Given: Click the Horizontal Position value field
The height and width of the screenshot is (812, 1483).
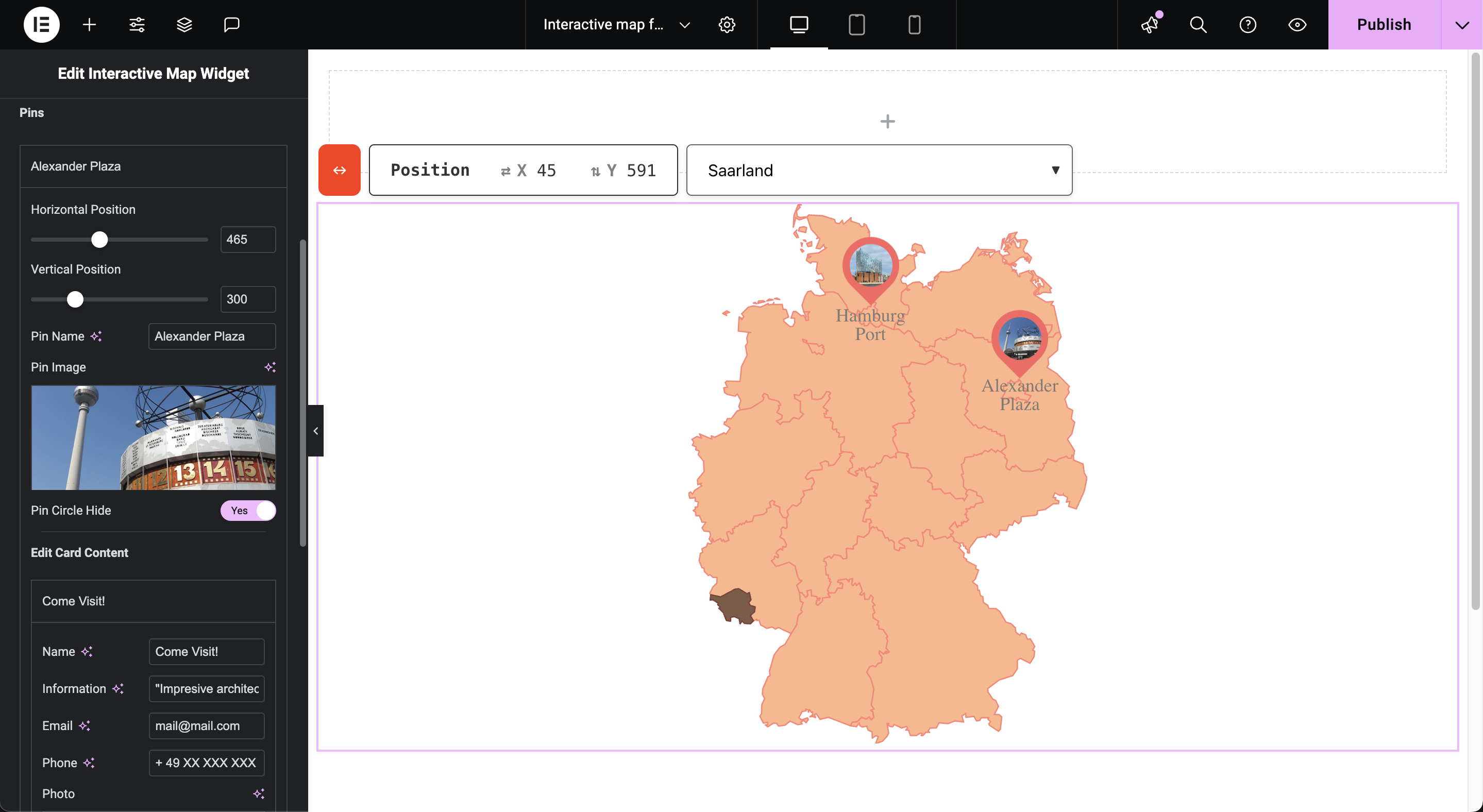Looking at the screenshot, I should (248, 240).
